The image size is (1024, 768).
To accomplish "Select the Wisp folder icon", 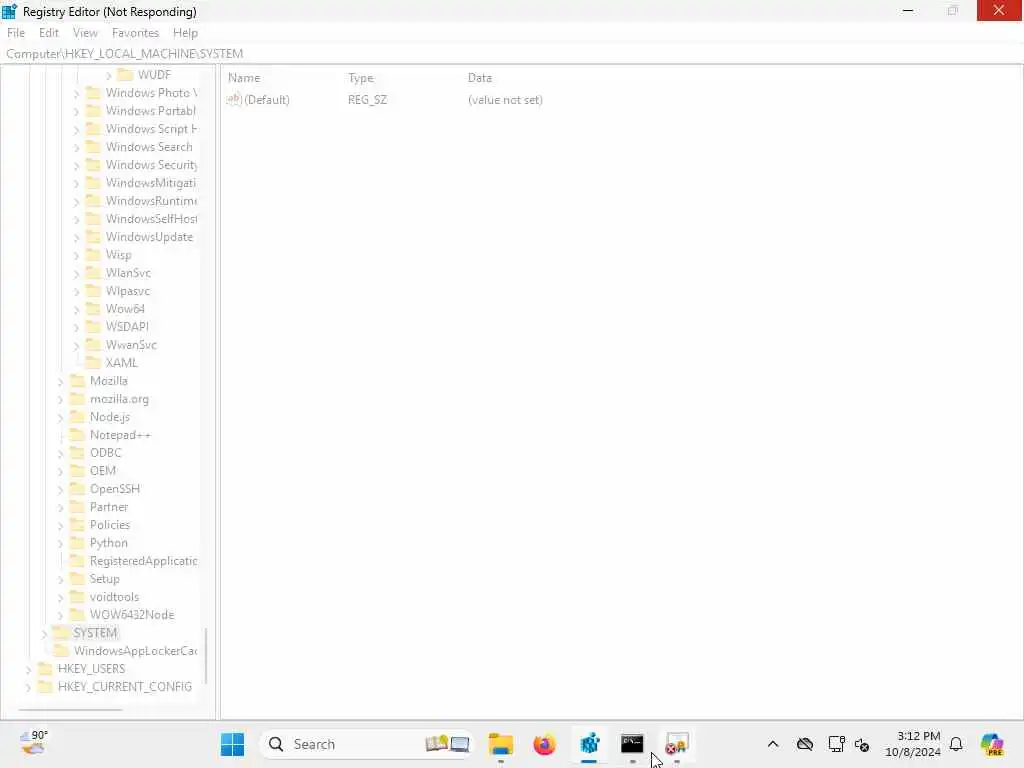I will pyautogui.click(x=94, y=255).
